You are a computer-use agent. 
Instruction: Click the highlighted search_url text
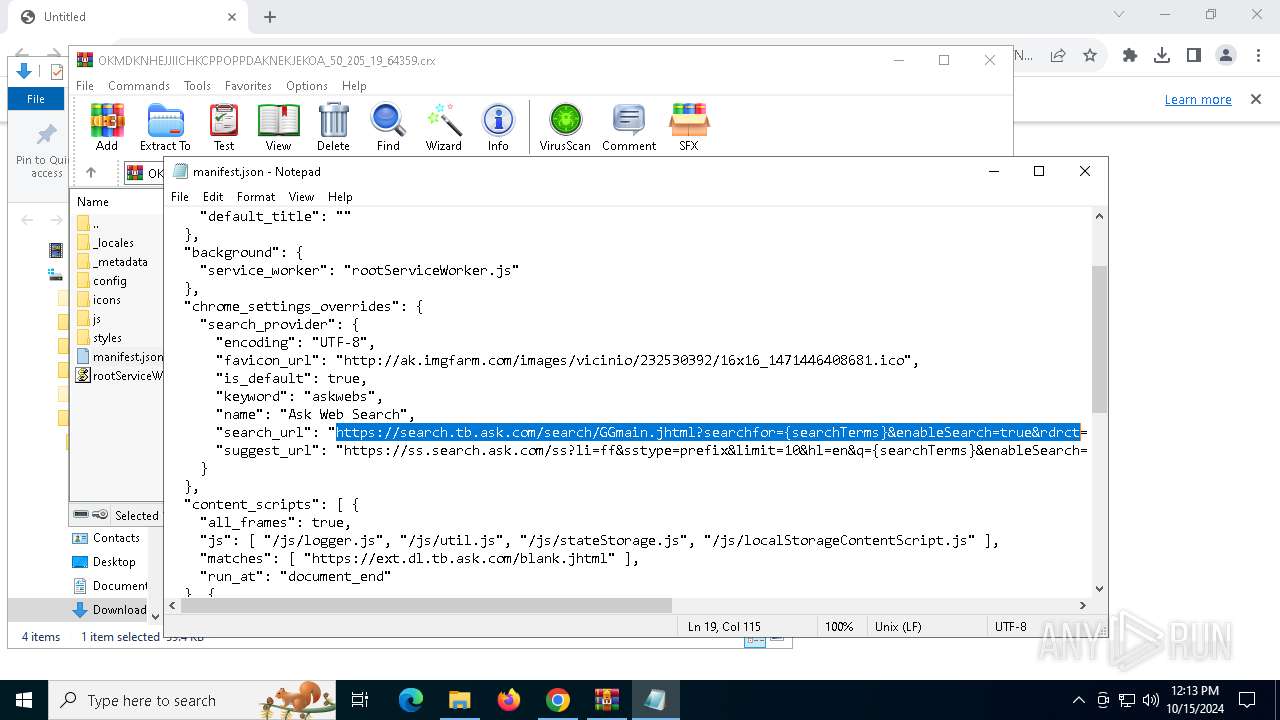click(708, 433)
